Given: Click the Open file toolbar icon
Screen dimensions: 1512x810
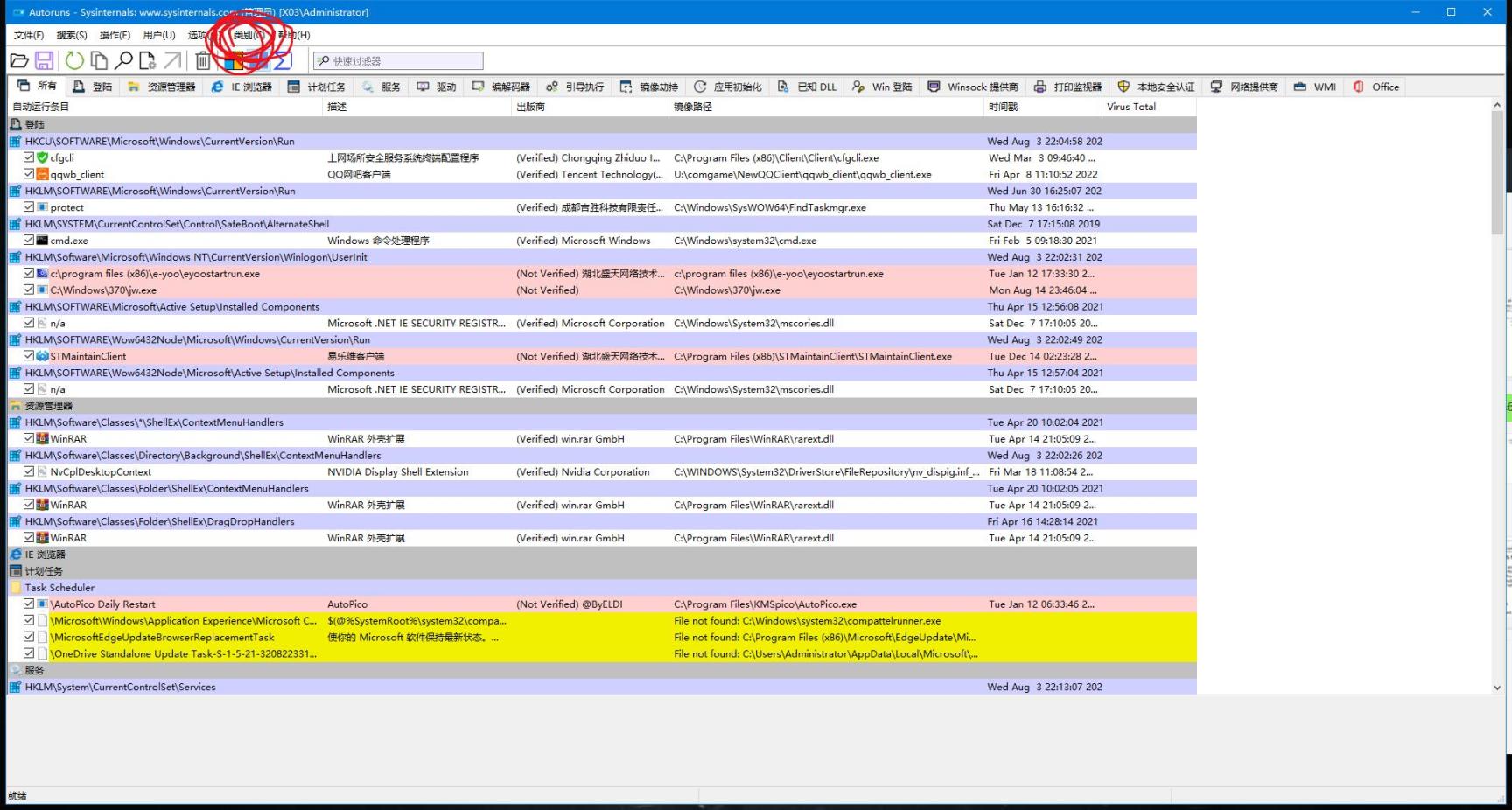Looking at the screenshot, I should click(x=19, y=60).
